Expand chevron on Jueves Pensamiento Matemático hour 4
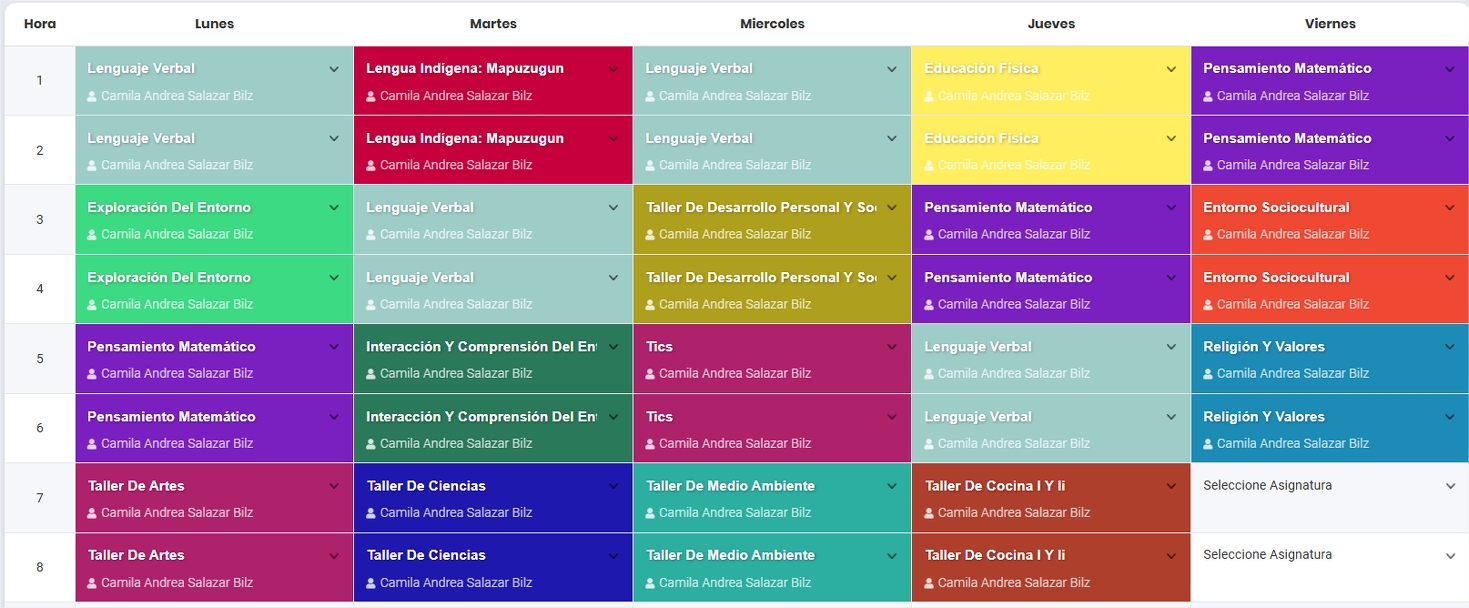This screenshot has height=608, width=1469. coord(1171,278)
